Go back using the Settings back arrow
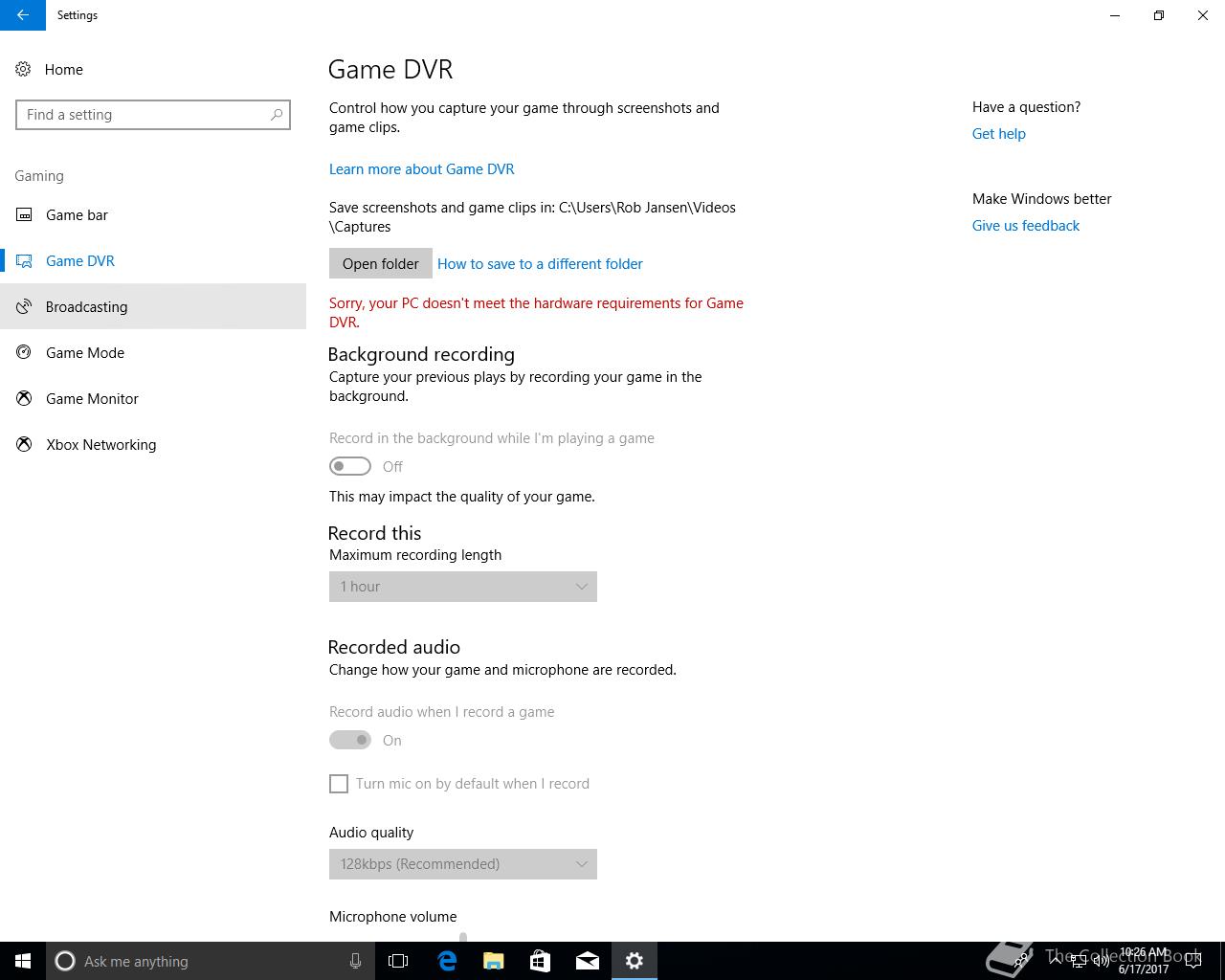1225x980 pixels. tap(22, 15)
